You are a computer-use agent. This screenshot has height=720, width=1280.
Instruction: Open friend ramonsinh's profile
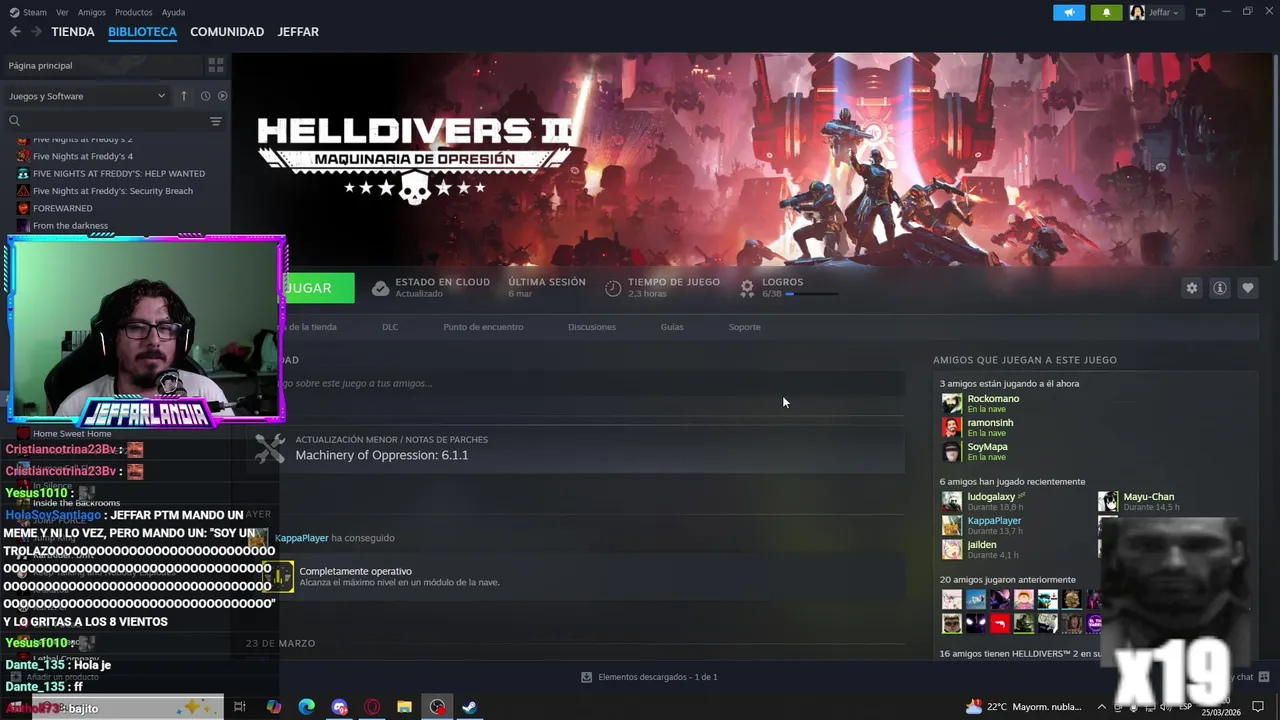click(x=990, y=423)
